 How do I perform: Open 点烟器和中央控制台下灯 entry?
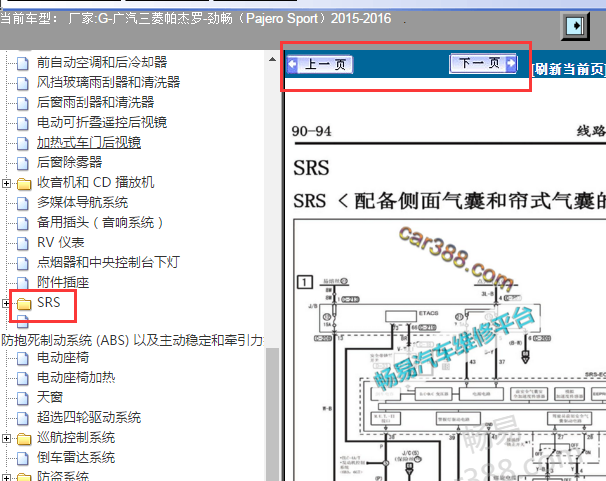(x=109, y=263)
